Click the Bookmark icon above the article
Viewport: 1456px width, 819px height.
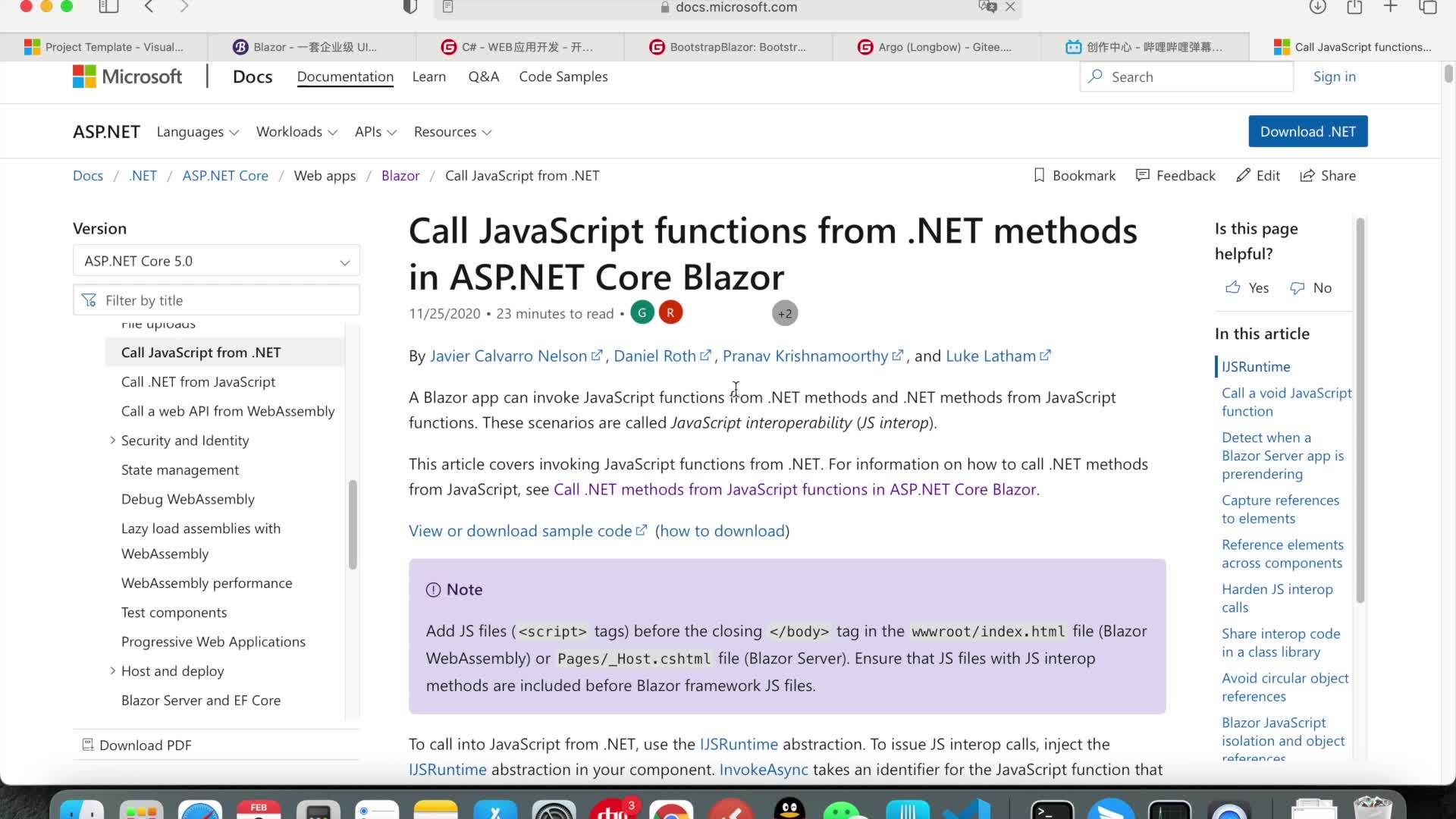coord(1074,175)
